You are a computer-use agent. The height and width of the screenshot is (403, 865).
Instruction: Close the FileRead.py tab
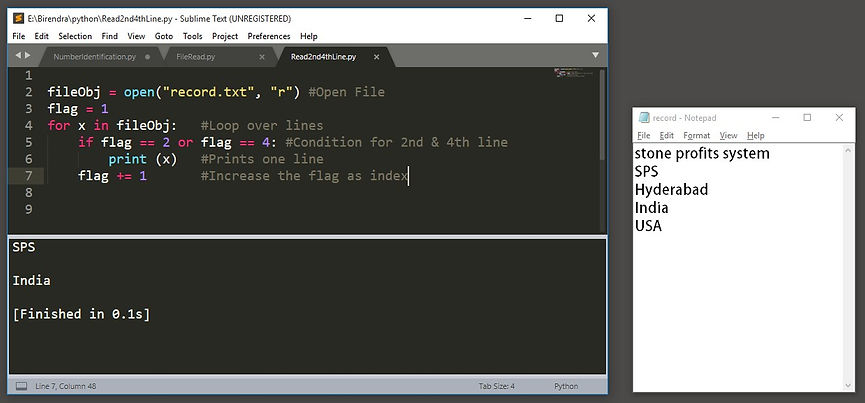pos(261,57)
